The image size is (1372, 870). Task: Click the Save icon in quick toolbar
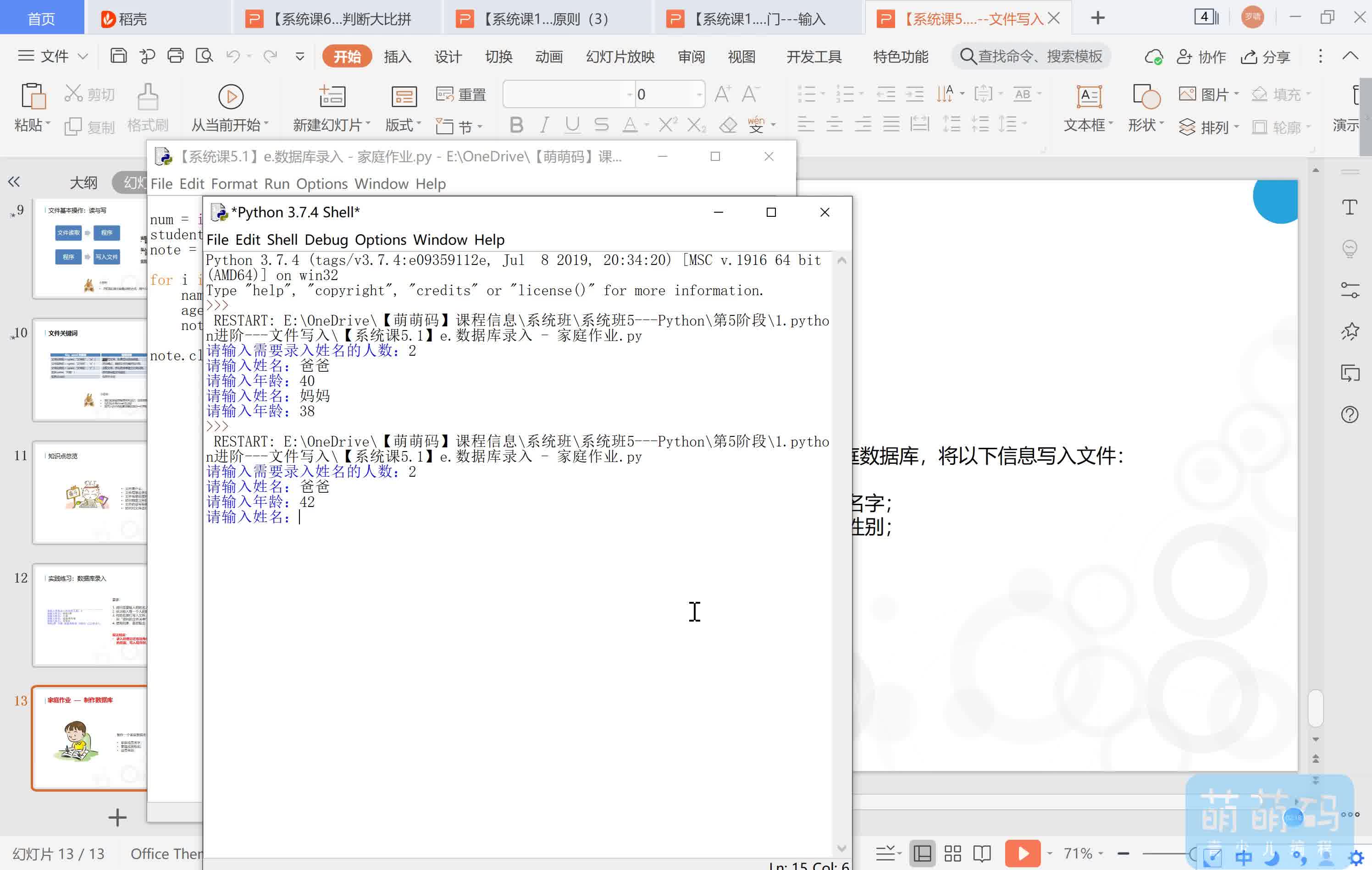click(x=118, y=56)
